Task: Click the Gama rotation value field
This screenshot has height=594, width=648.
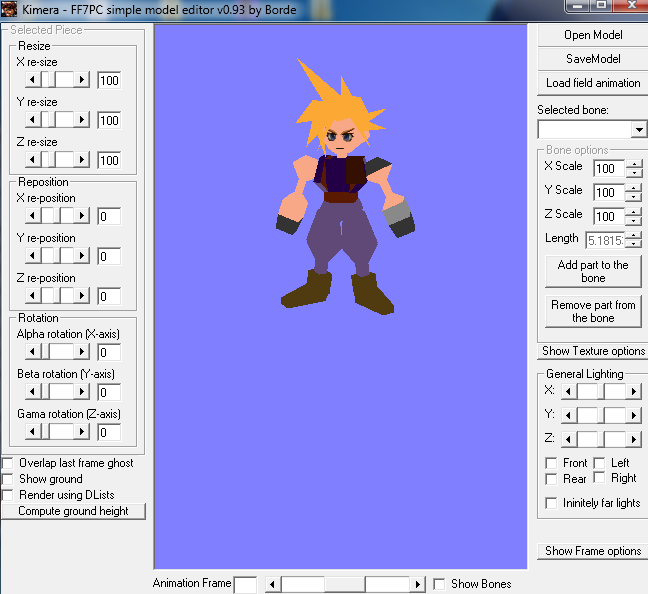Action: click(x=110, y=432)
